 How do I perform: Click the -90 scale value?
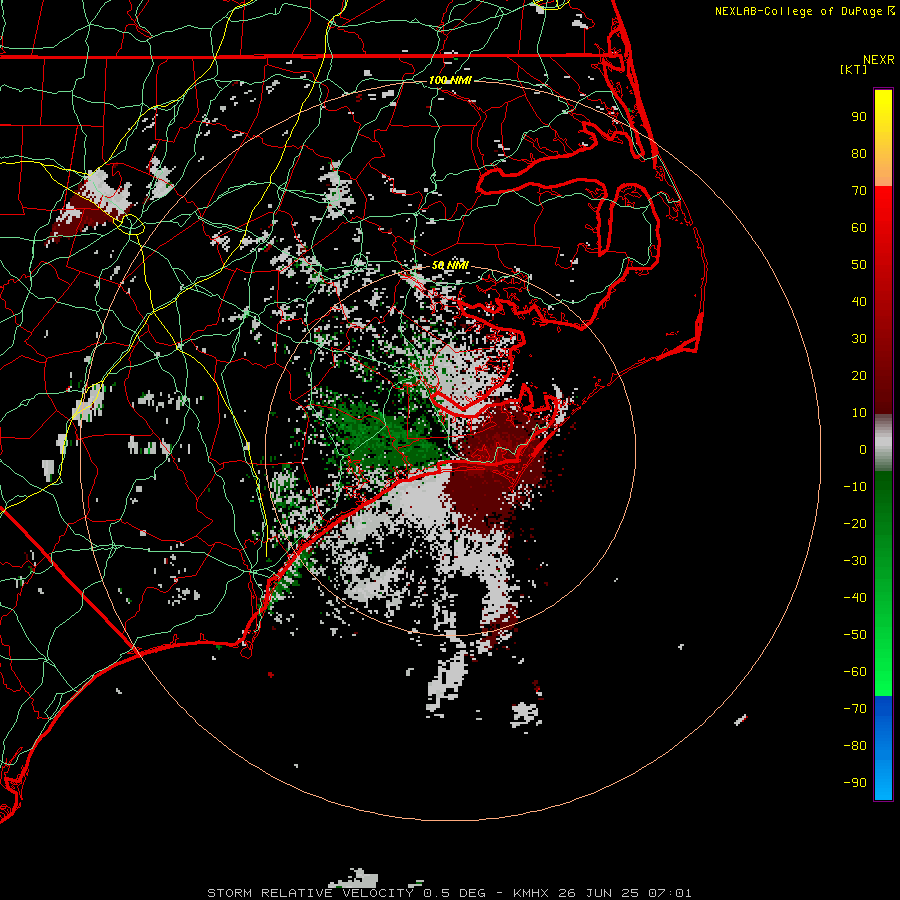click(855, 783)
